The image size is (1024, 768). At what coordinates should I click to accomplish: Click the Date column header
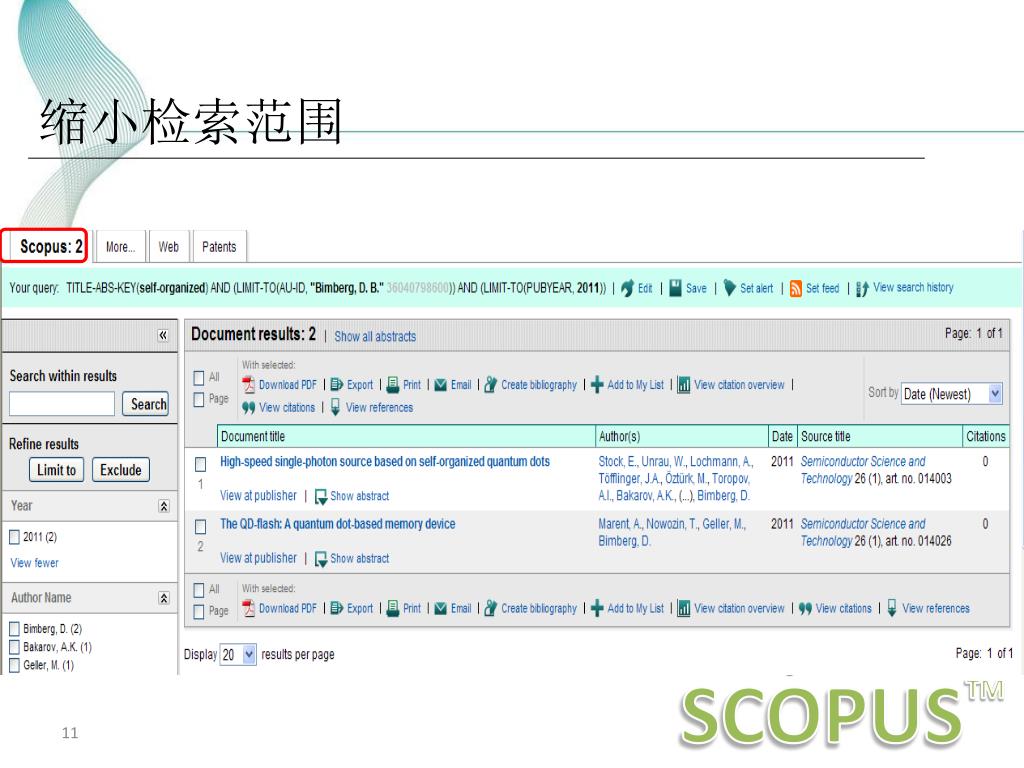[782, 436]
